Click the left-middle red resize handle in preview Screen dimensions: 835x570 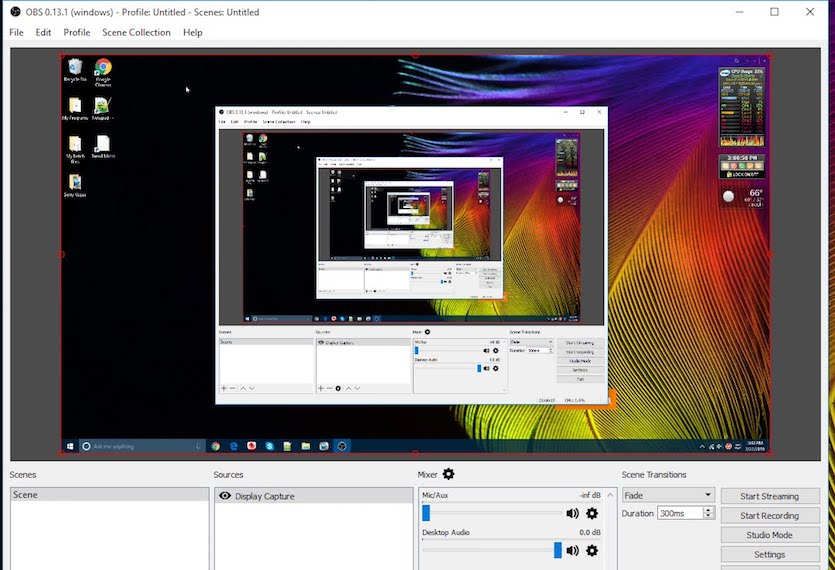[61, 254]
